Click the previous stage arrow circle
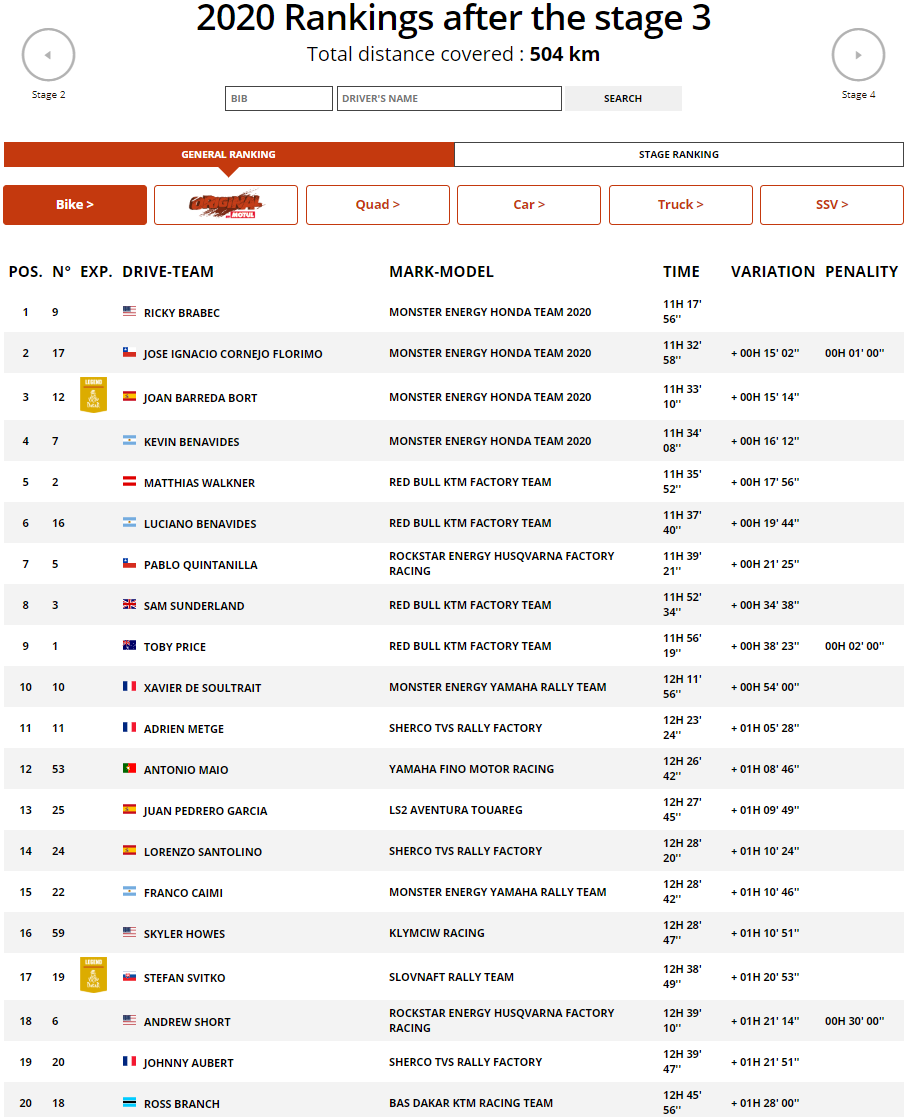Viewport: 918px width, 1117px height. click(x=48, y=55)
